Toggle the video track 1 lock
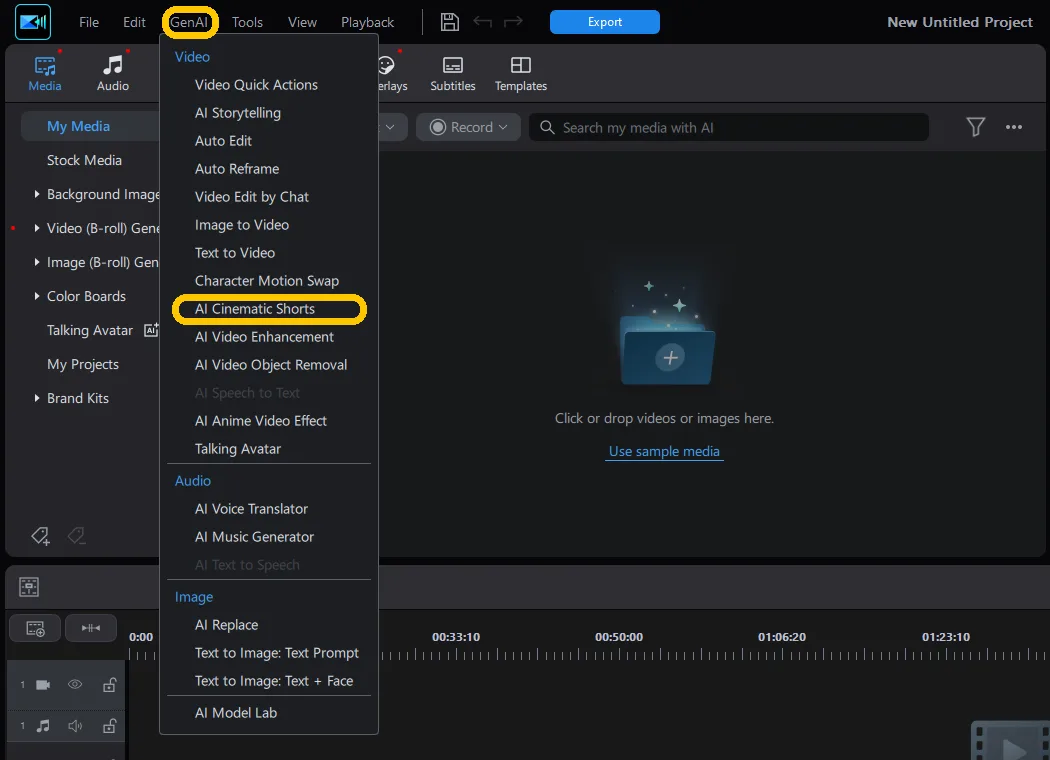This screenshot has width=1050, height=760. point(110,684)
